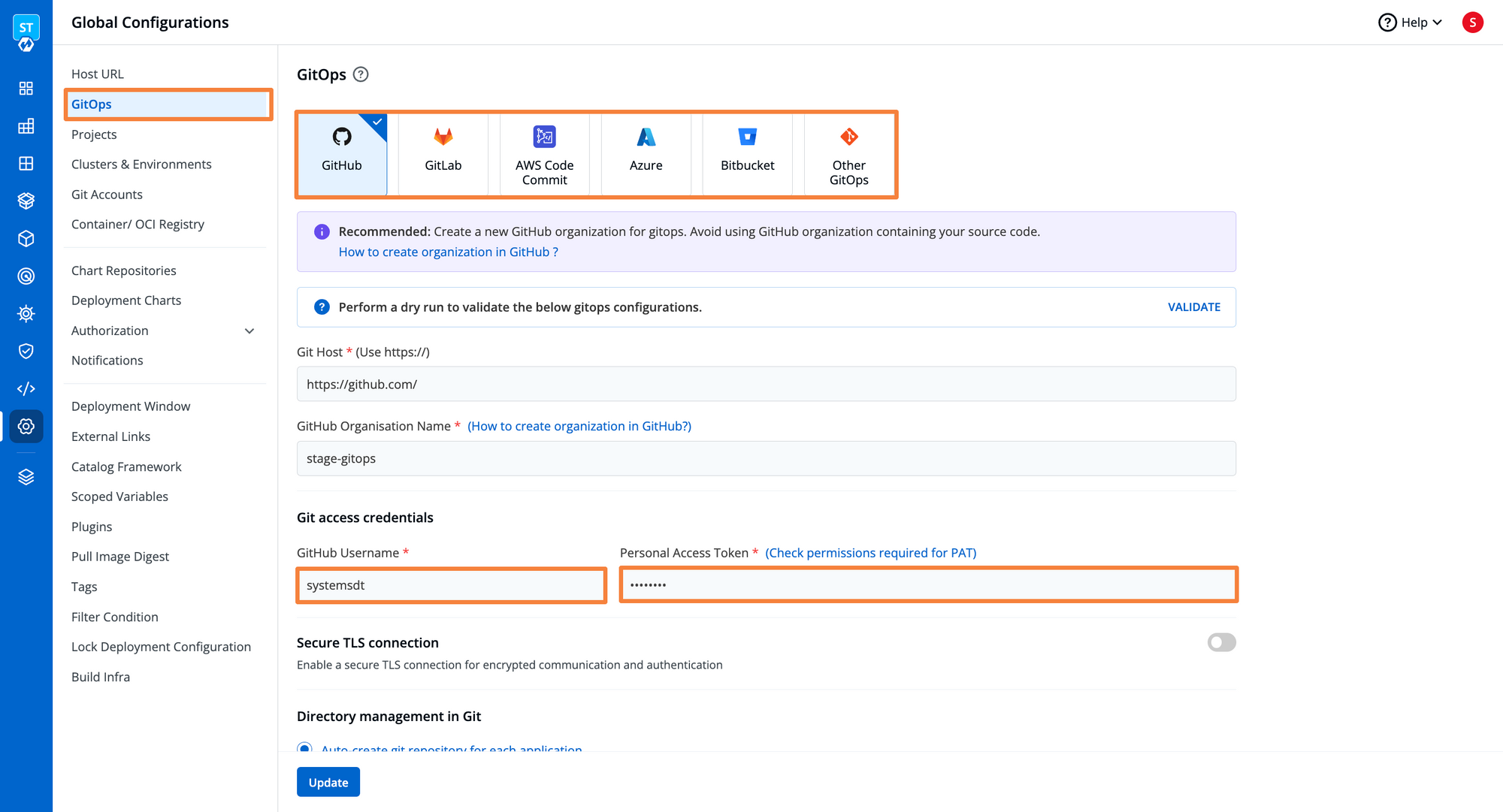Check permissions required for PAT
The image size is (1503, 812).
pyautogui.click(x=870, y=552)
